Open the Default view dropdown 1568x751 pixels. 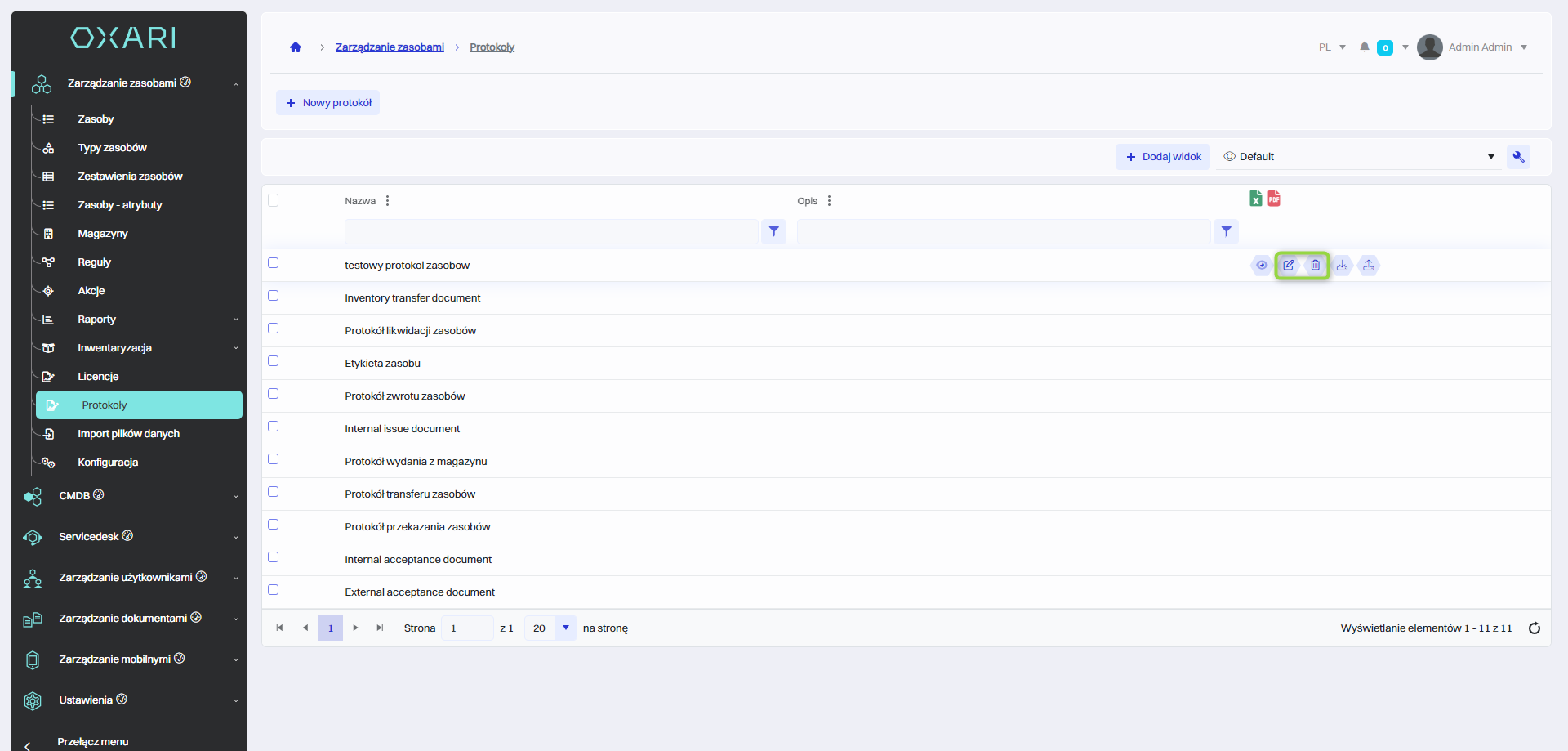tap(1359, 157)
